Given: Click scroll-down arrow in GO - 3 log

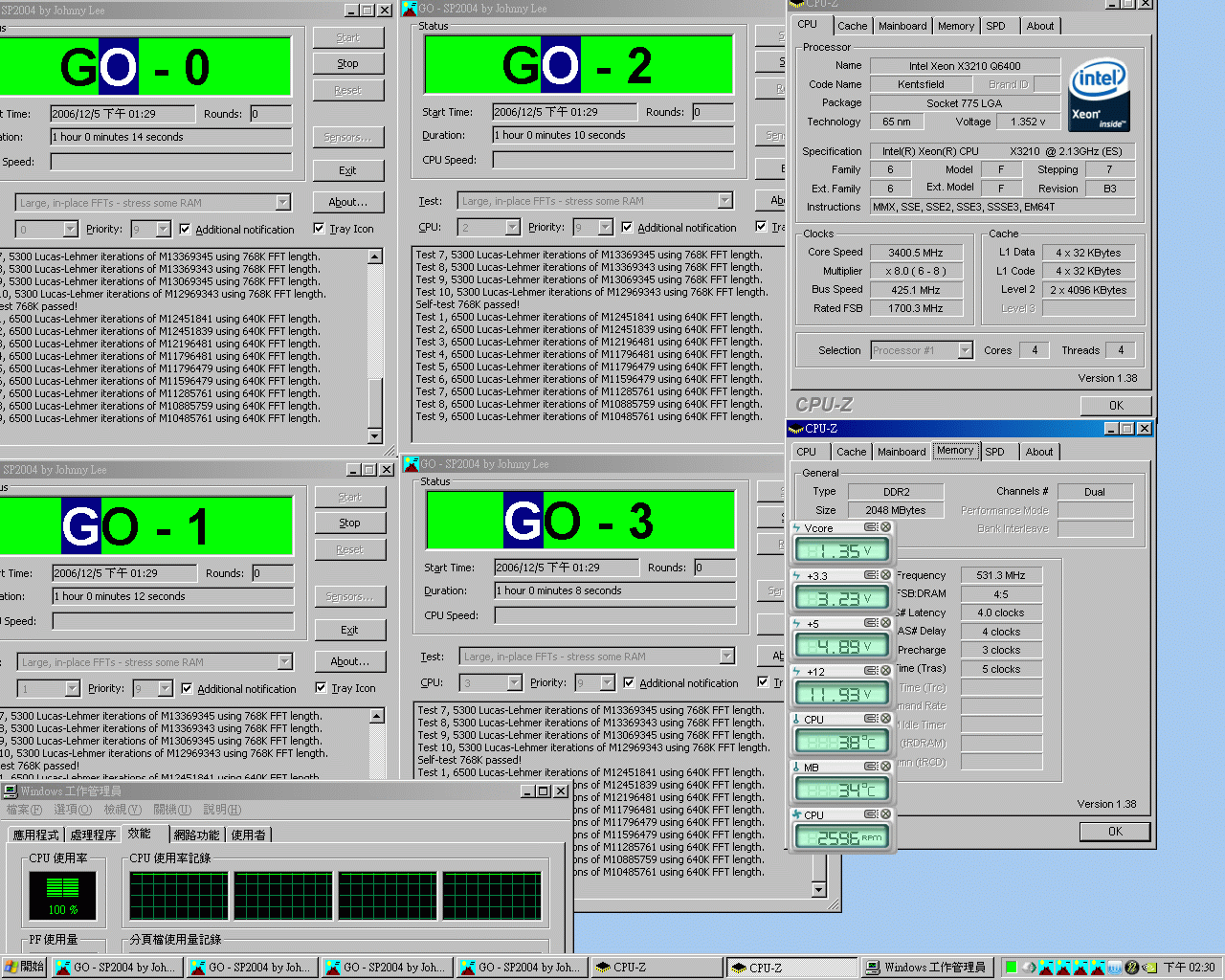Looking at the screenshot, I should point(818,889).
